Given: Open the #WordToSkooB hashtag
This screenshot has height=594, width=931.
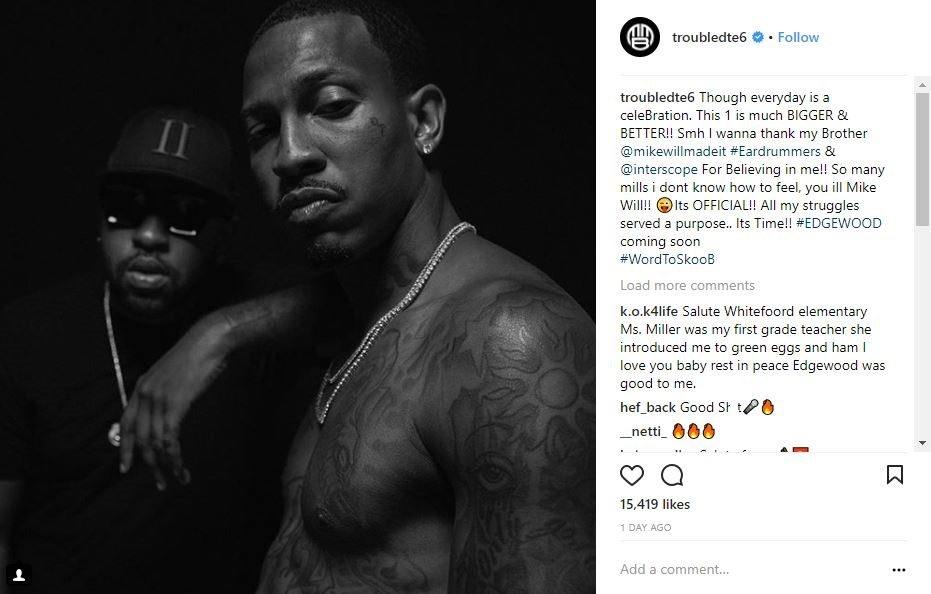Looking at the screenshot, I should (667, 259).
